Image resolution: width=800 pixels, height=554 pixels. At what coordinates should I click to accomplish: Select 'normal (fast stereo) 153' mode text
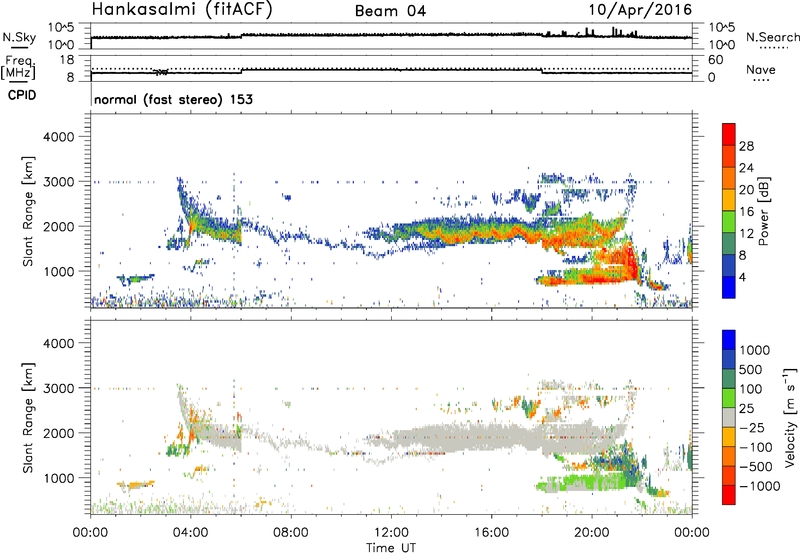[173, 99]
